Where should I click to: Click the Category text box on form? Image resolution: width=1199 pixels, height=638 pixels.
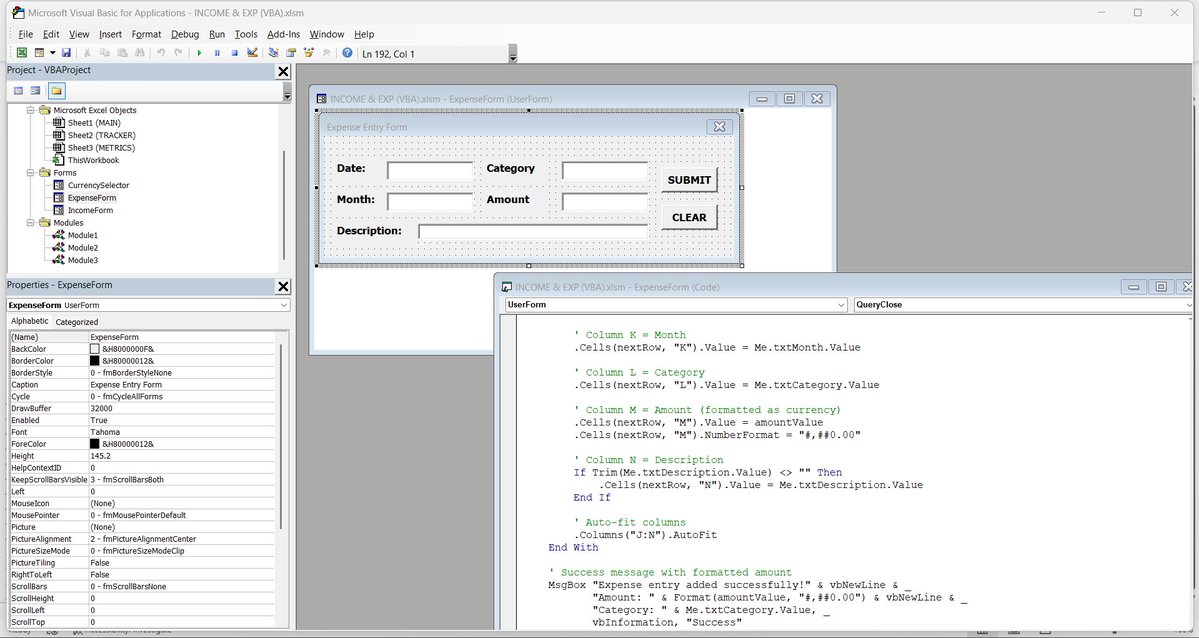pos(605,170)
